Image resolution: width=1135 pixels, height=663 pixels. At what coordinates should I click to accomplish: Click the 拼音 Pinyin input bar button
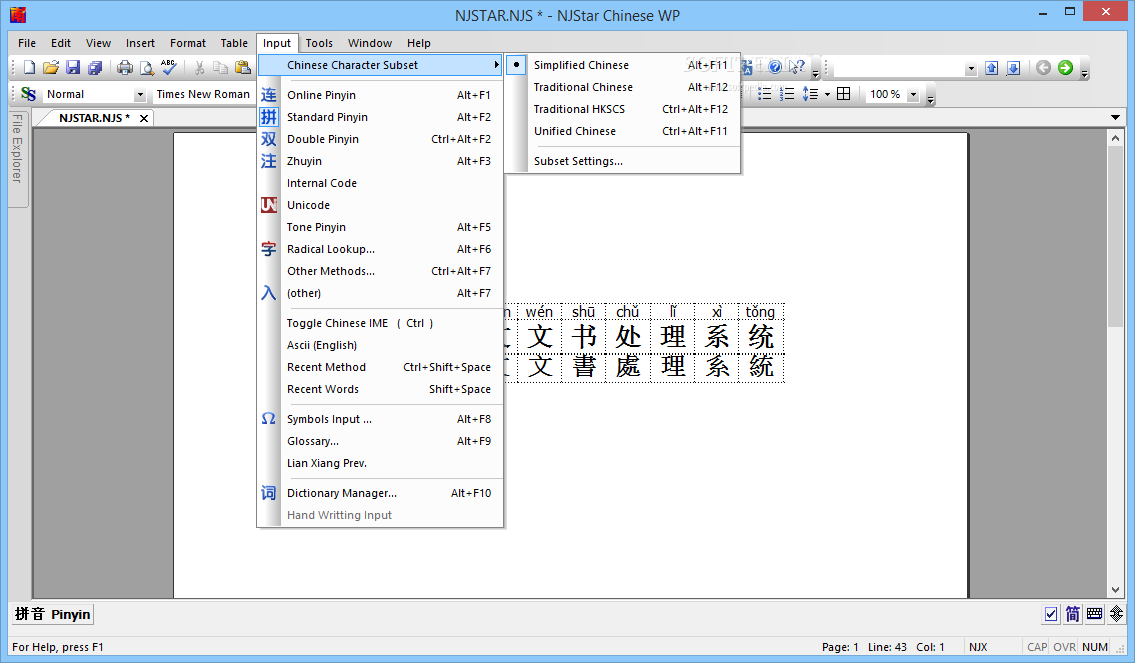53,614
